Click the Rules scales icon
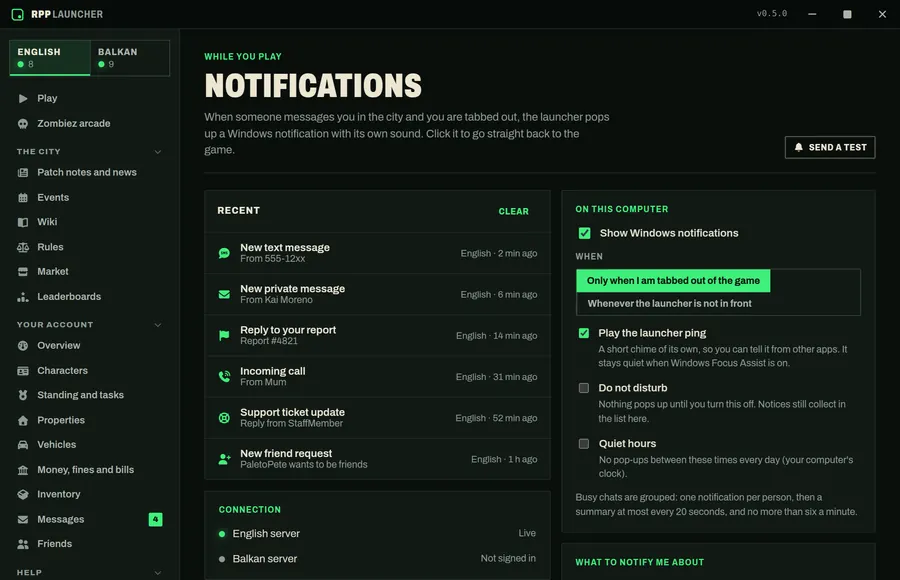Screen dimensions: 900x580 coord(23,248)
